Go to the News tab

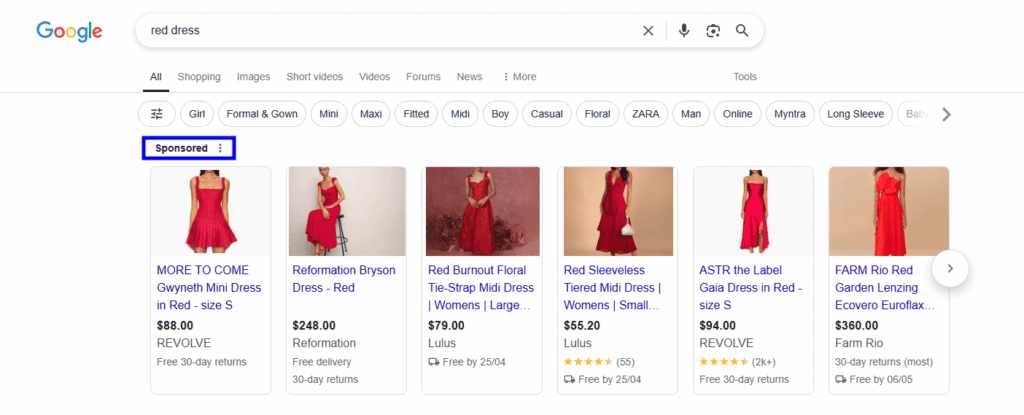point(470,76)
